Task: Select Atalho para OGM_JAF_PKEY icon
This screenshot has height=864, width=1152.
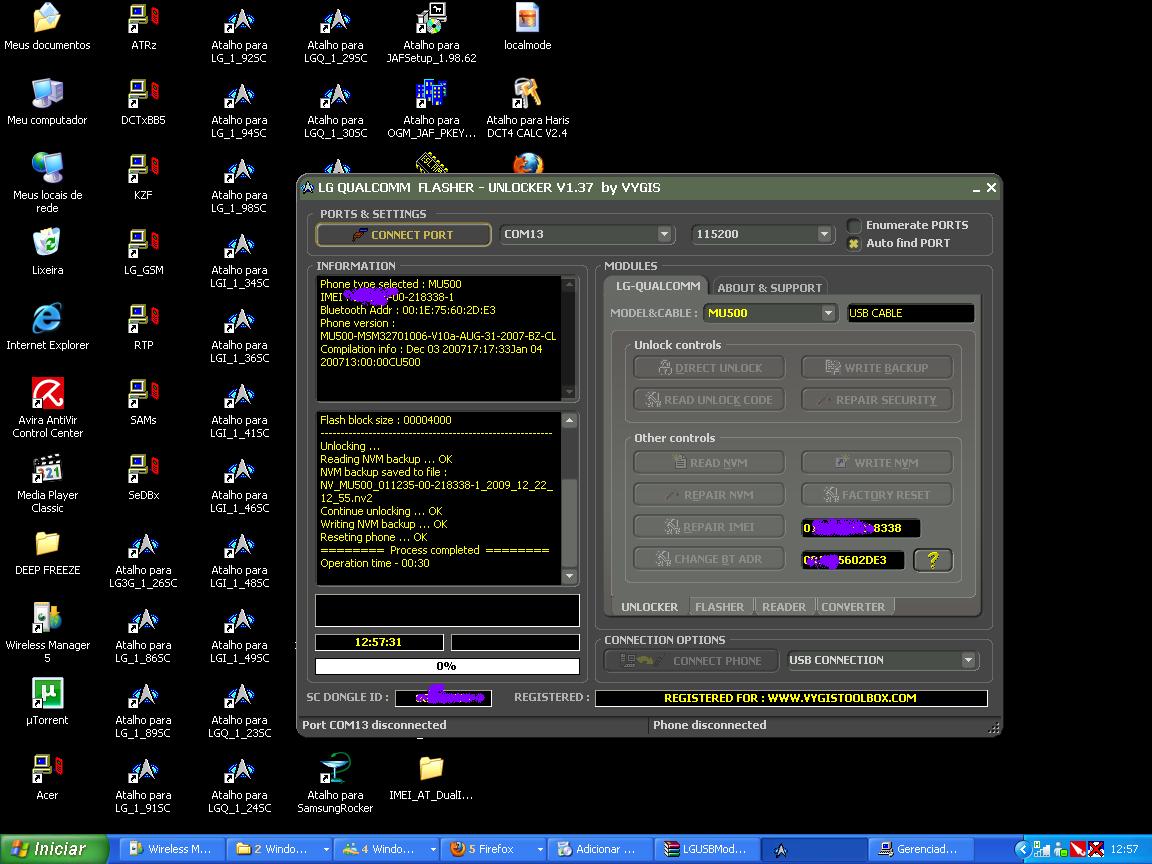Action: tap(431, 108)
